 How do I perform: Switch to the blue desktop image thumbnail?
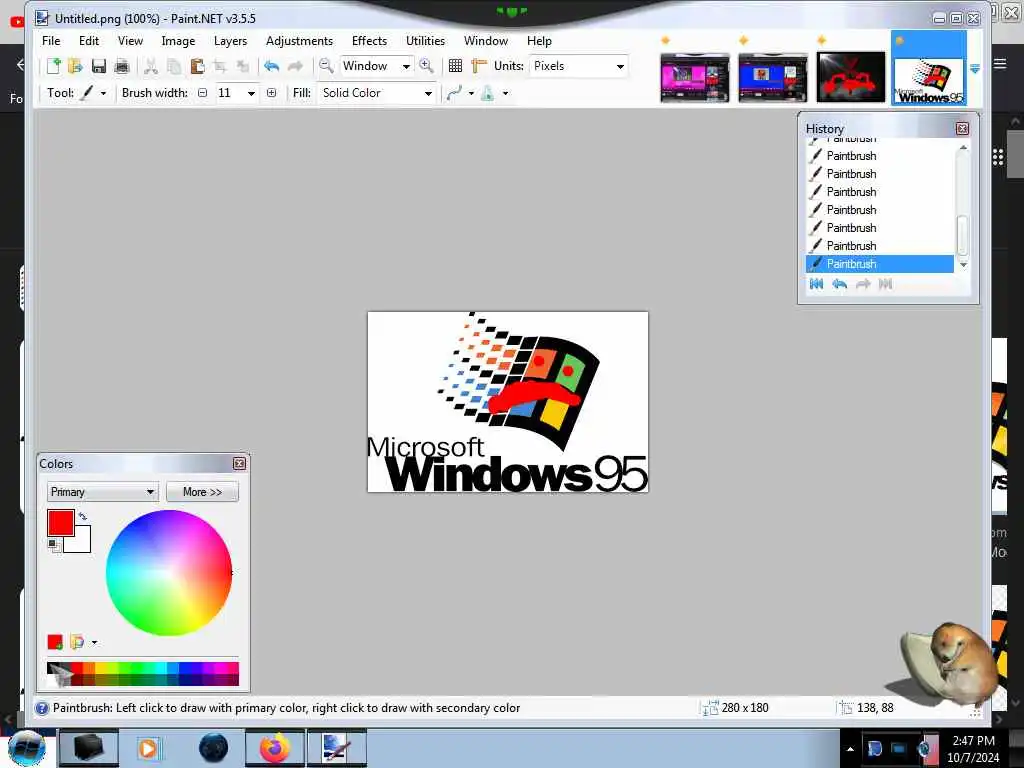(773, 78)
